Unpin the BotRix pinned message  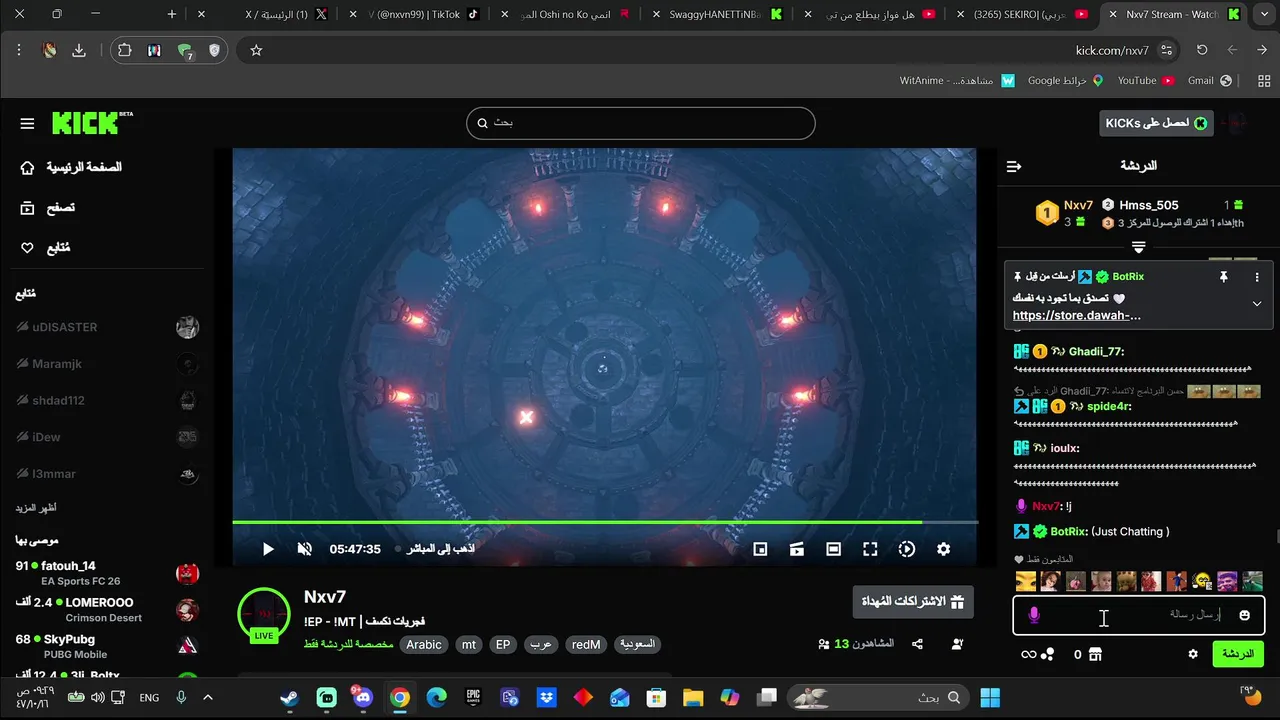click(1223, 277)
